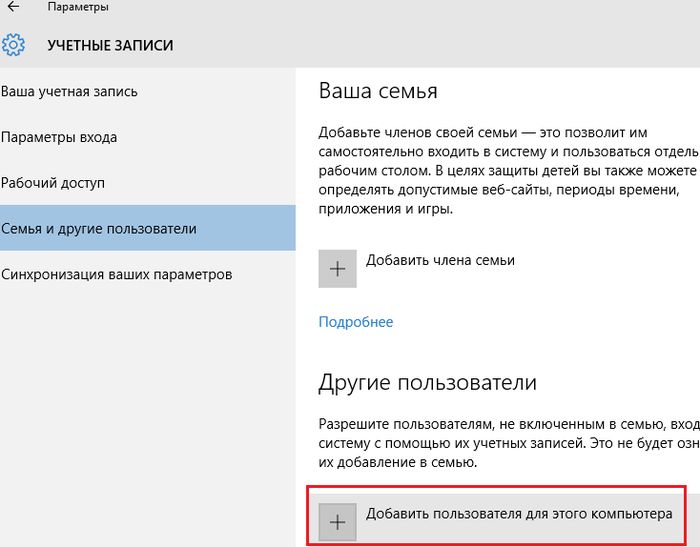Open "Ваша учетная запись" section

[x=69, y=92]
